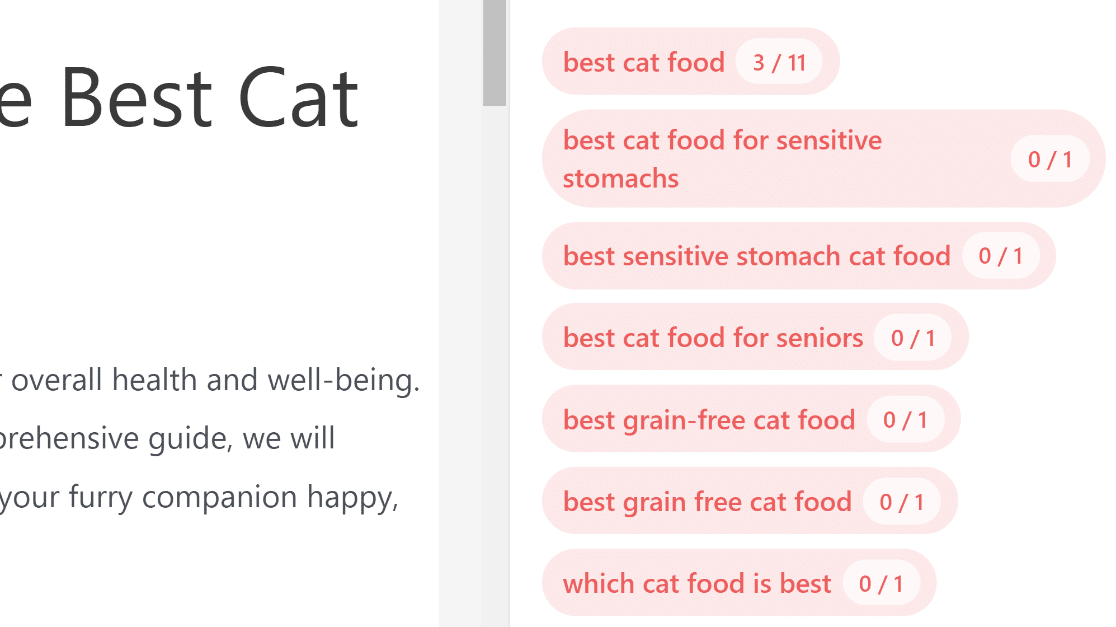Image resolution: width=1116 pixels, height=627 pixels.
Task: Click the empty scrollbar track below the thumb
Action: click(x=494, y=350)
